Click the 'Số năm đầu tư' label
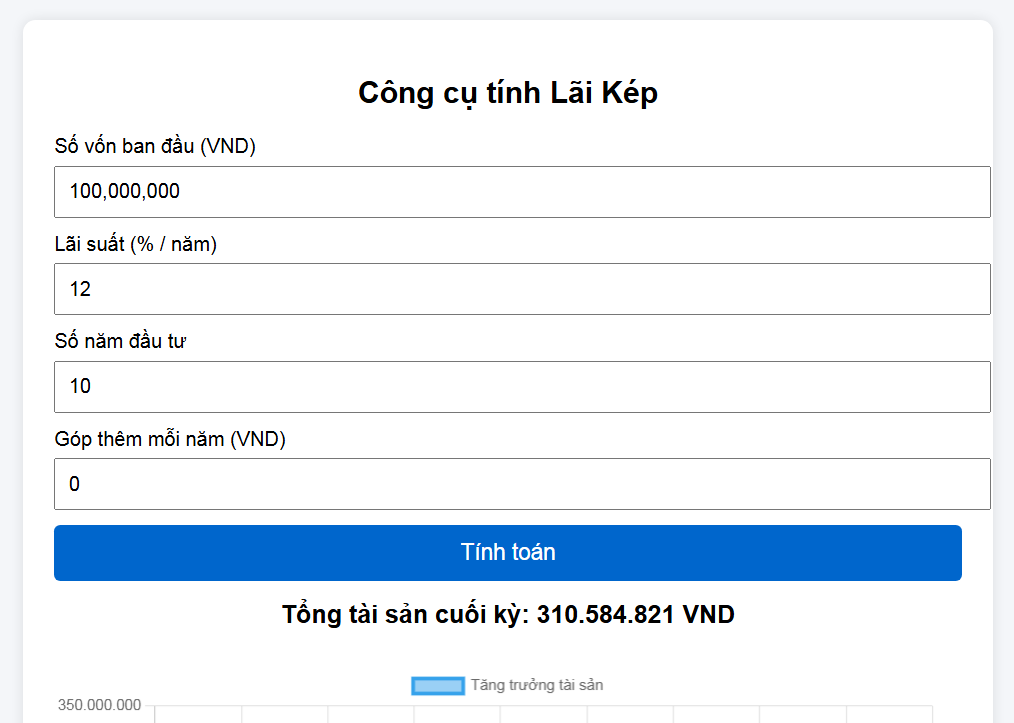 [120, 341]
